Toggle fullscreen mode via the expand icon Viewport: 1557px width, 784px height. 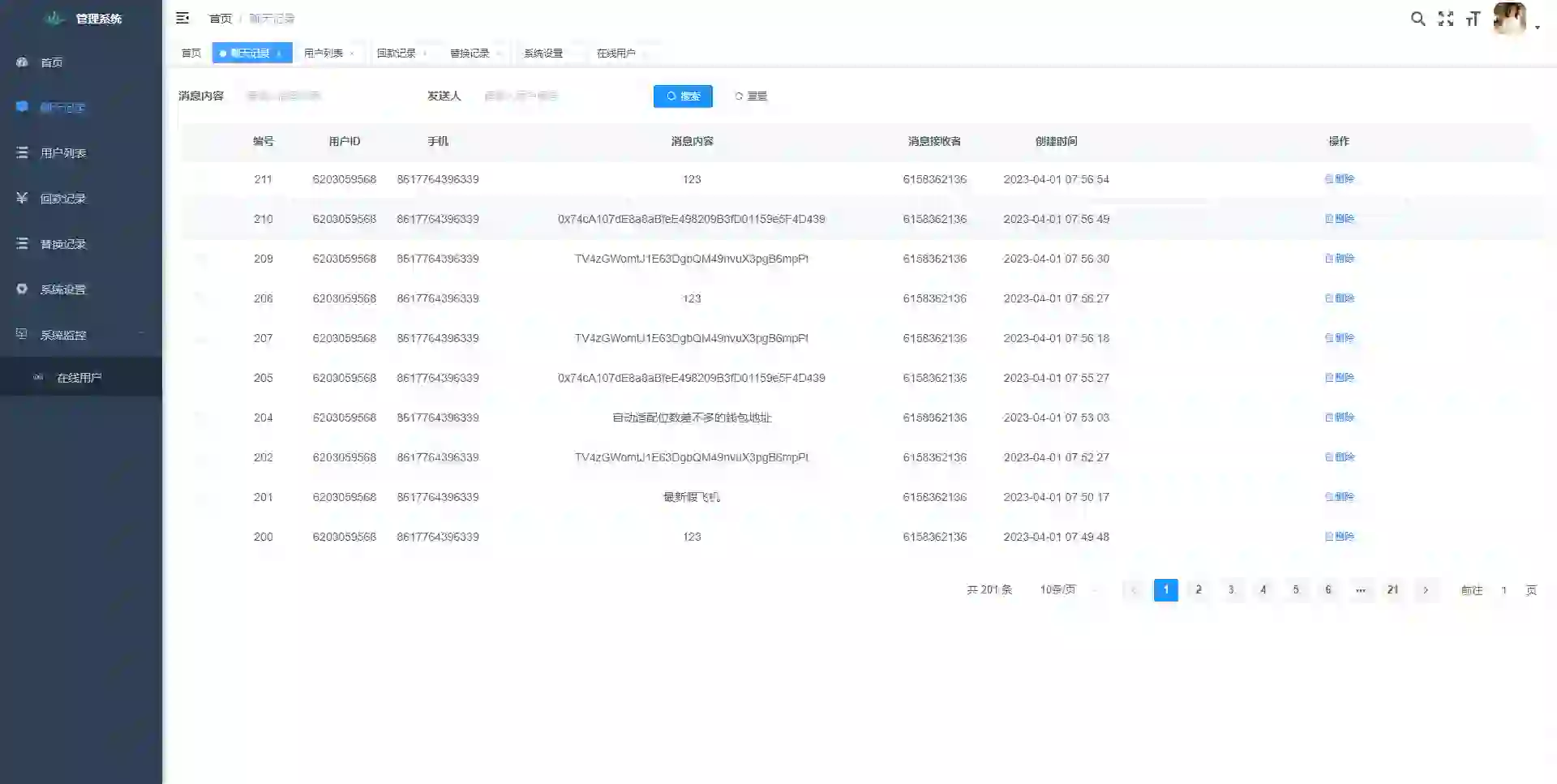click(x=1446, y=18)
